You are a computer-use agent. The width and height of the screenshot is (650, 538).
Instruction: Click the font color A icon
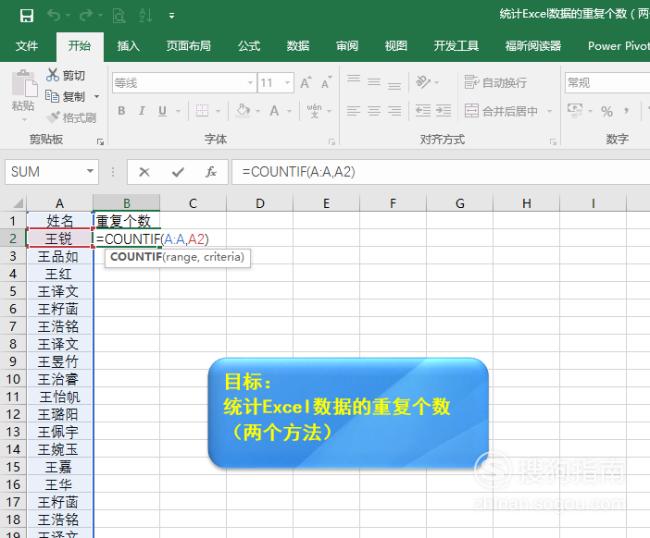tap(274, 111)
